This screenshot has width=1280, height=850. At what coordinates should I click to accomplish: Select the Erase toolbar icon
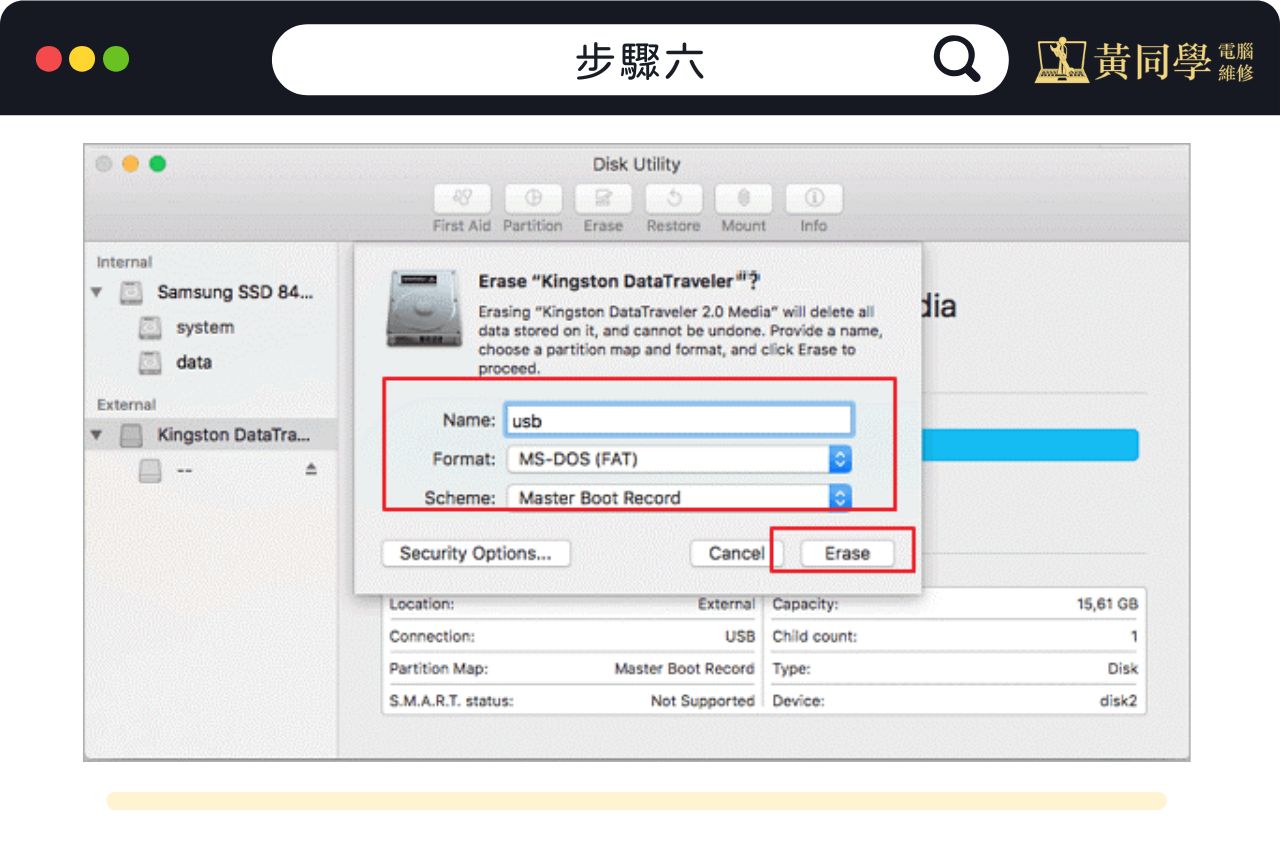tap(603, 198)
